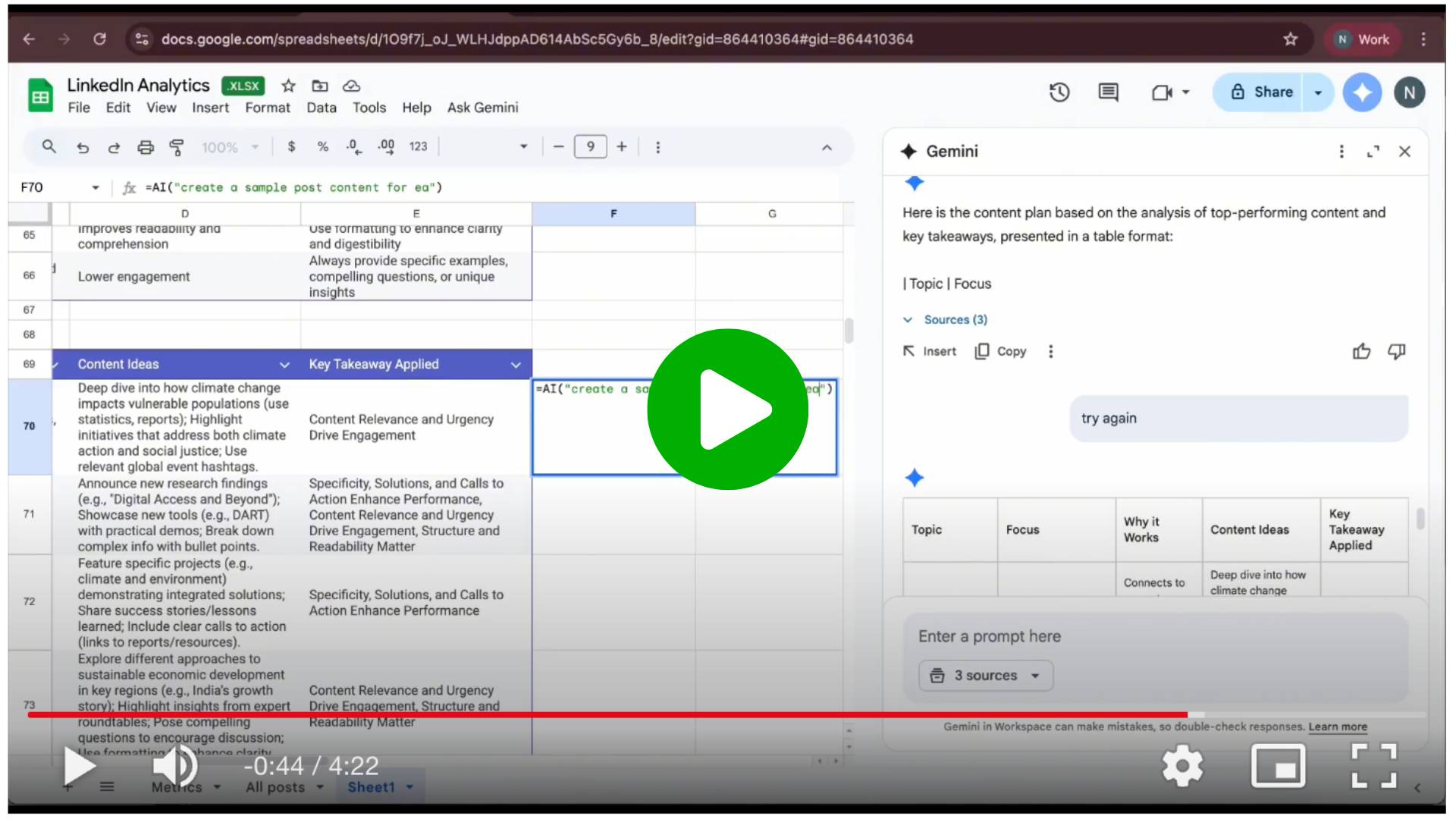Click thumbs up on Gemini response
The width and height of the screenshot is (1456, 819).
pyautogui.click(x=1361, y=351)
